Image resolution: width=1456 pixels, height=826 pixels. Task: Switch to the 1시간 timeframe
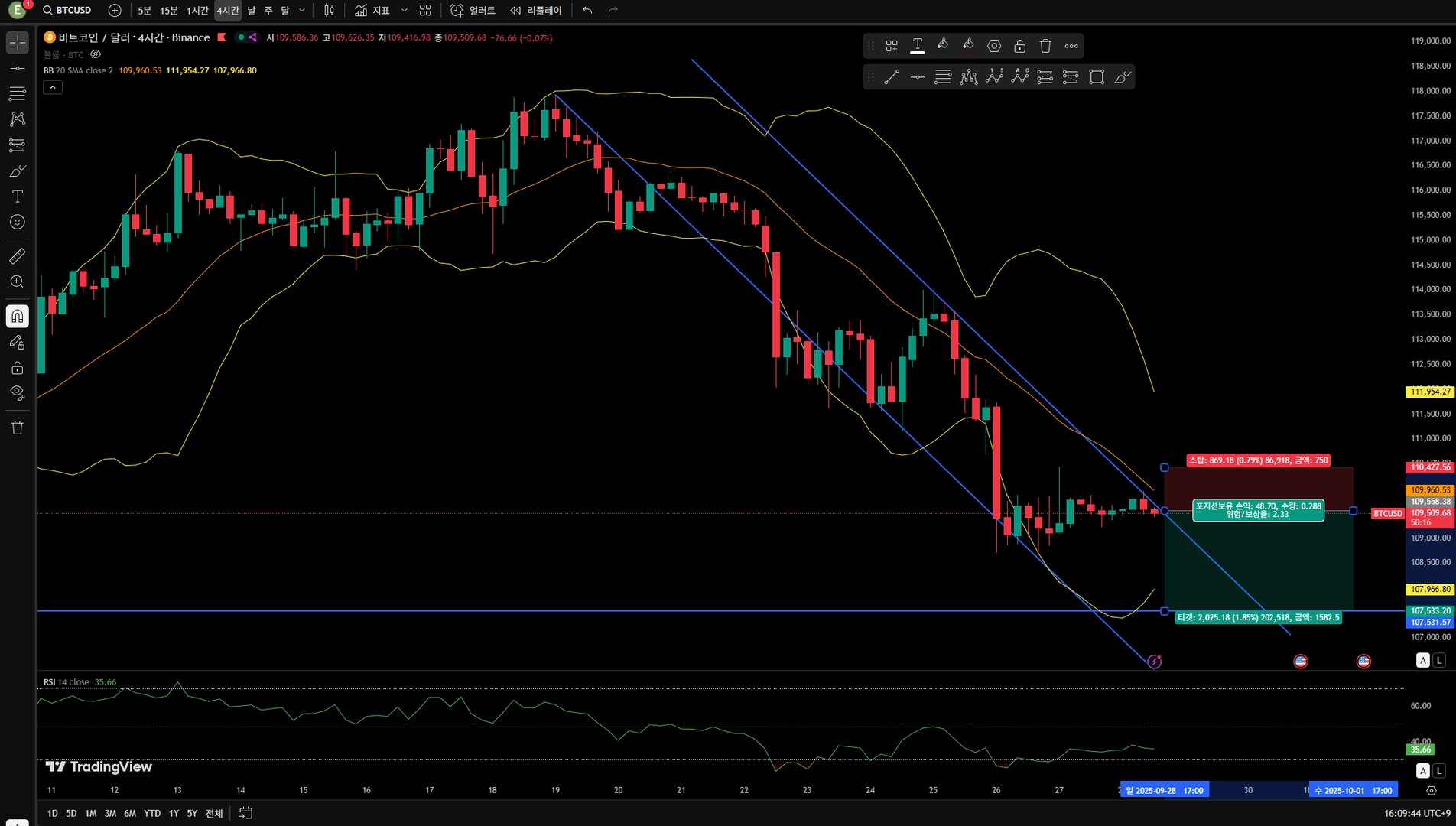(197, 11)
